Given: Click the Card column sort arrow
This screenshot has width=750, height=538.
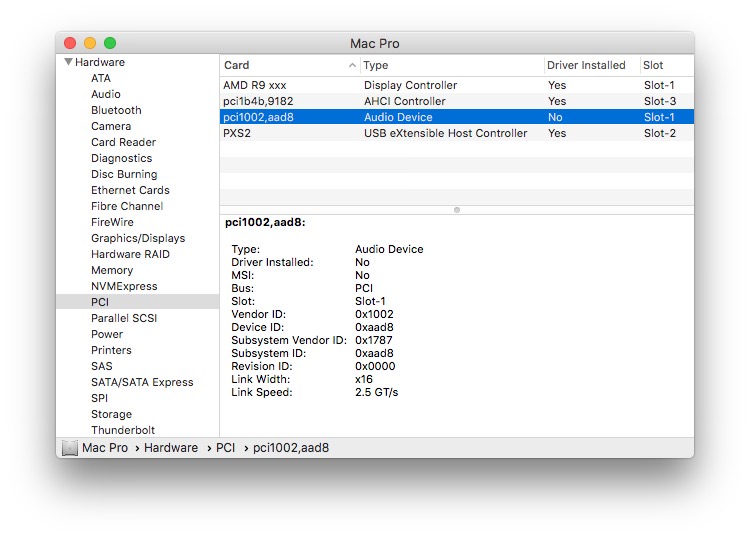Looking at the screenshot, I should click(352, 65).
